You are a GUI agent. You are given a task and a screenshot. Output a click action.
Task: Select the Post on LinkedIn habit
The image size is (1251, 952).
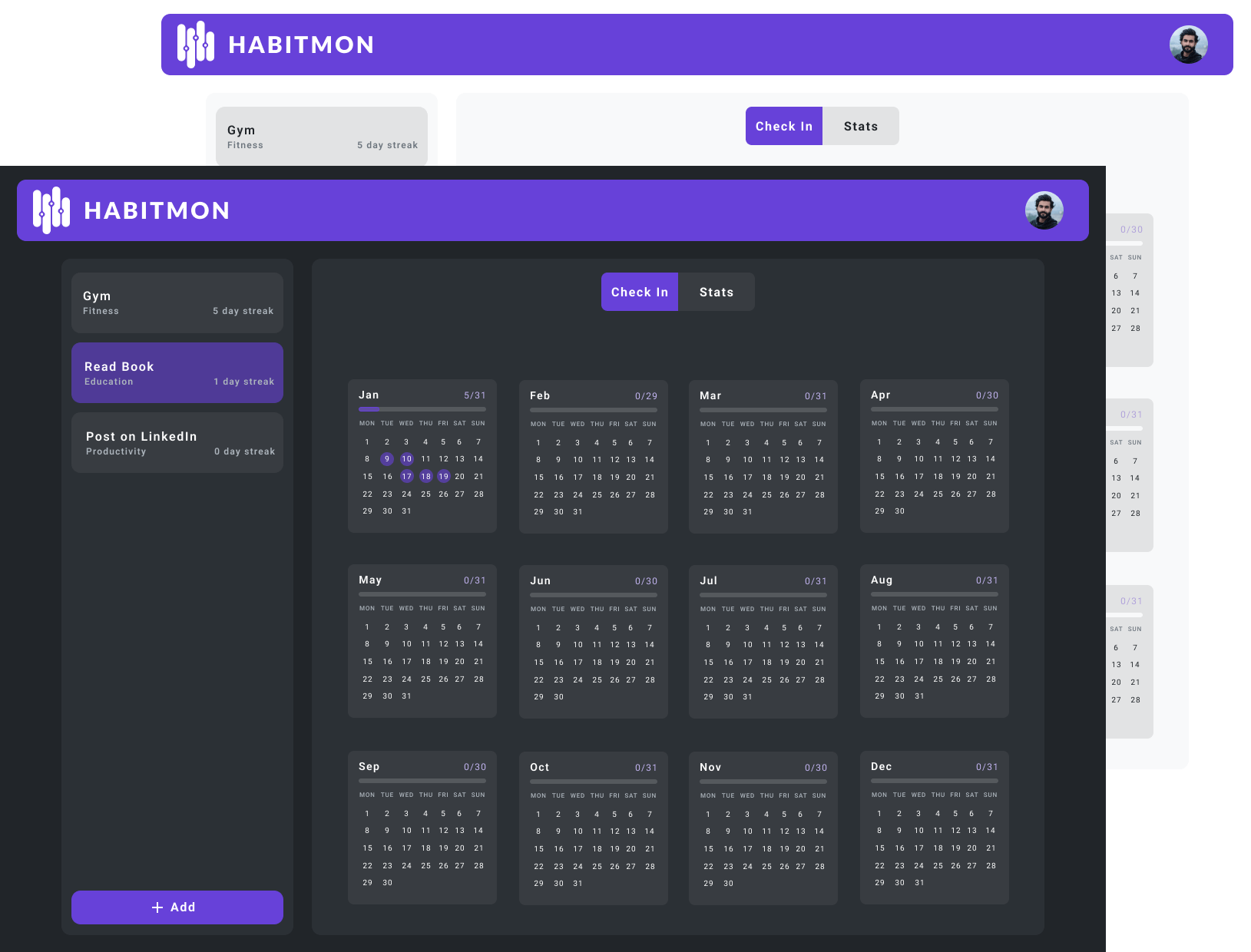tap(177, 442)
